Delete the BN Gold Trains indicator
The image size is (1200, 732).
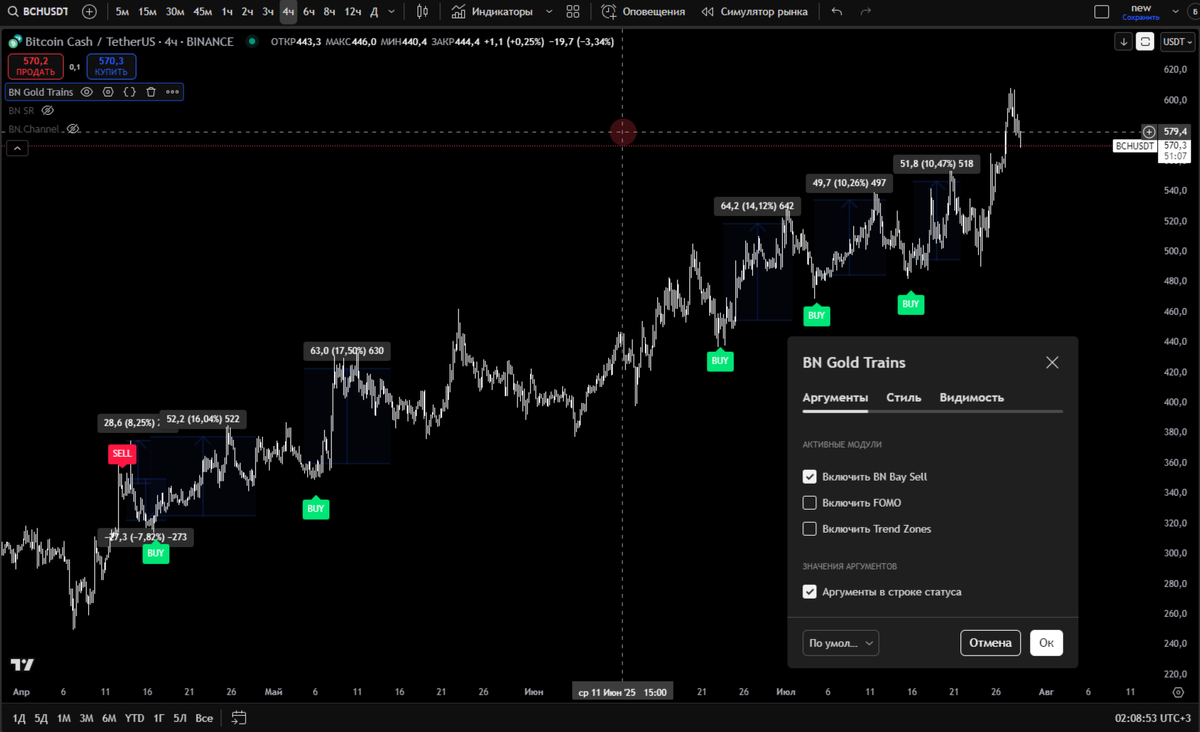point(151,92)
